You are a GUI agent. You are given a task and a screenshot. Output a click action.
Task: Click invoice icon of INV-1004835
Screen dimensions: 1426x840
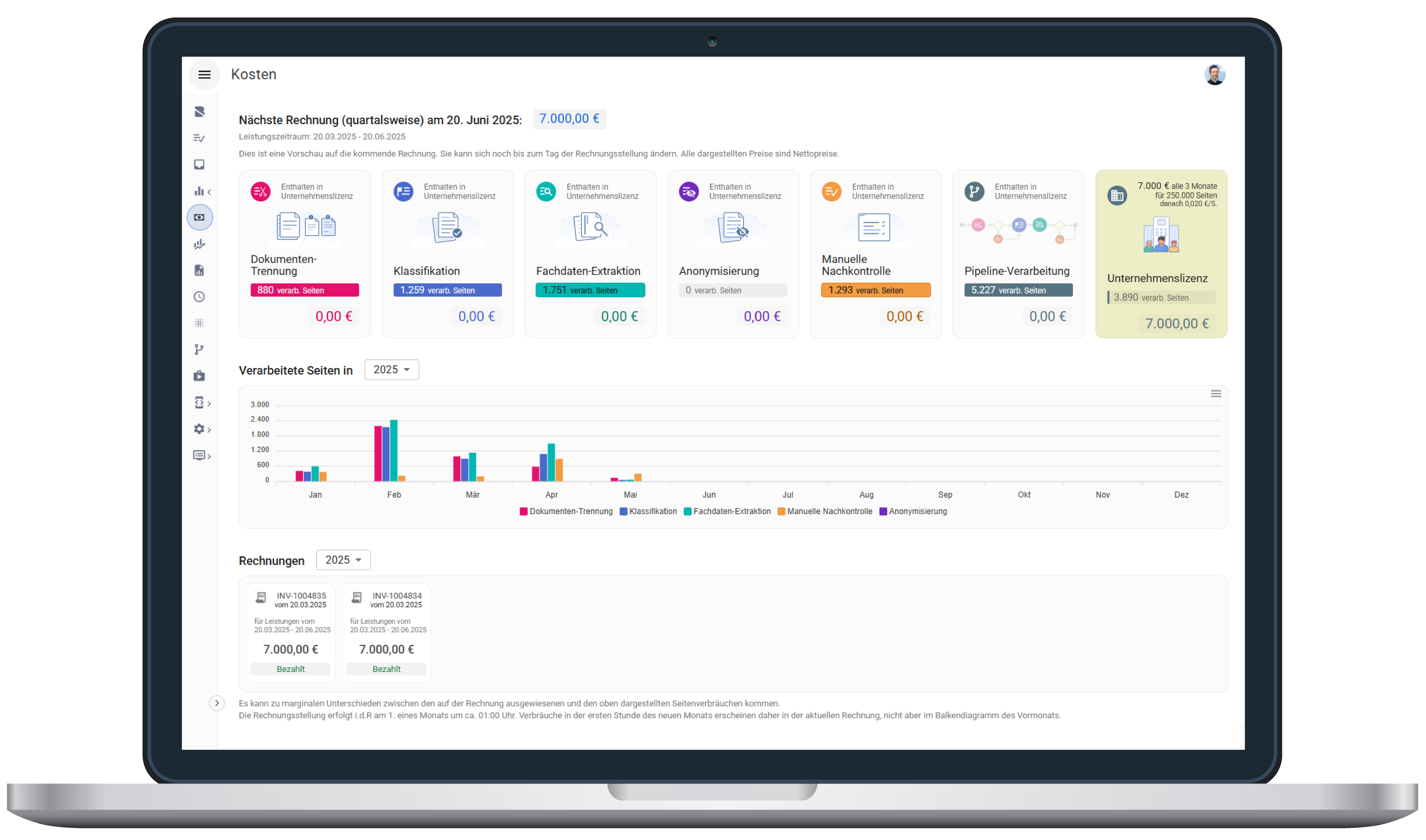(x=261, y=597)
